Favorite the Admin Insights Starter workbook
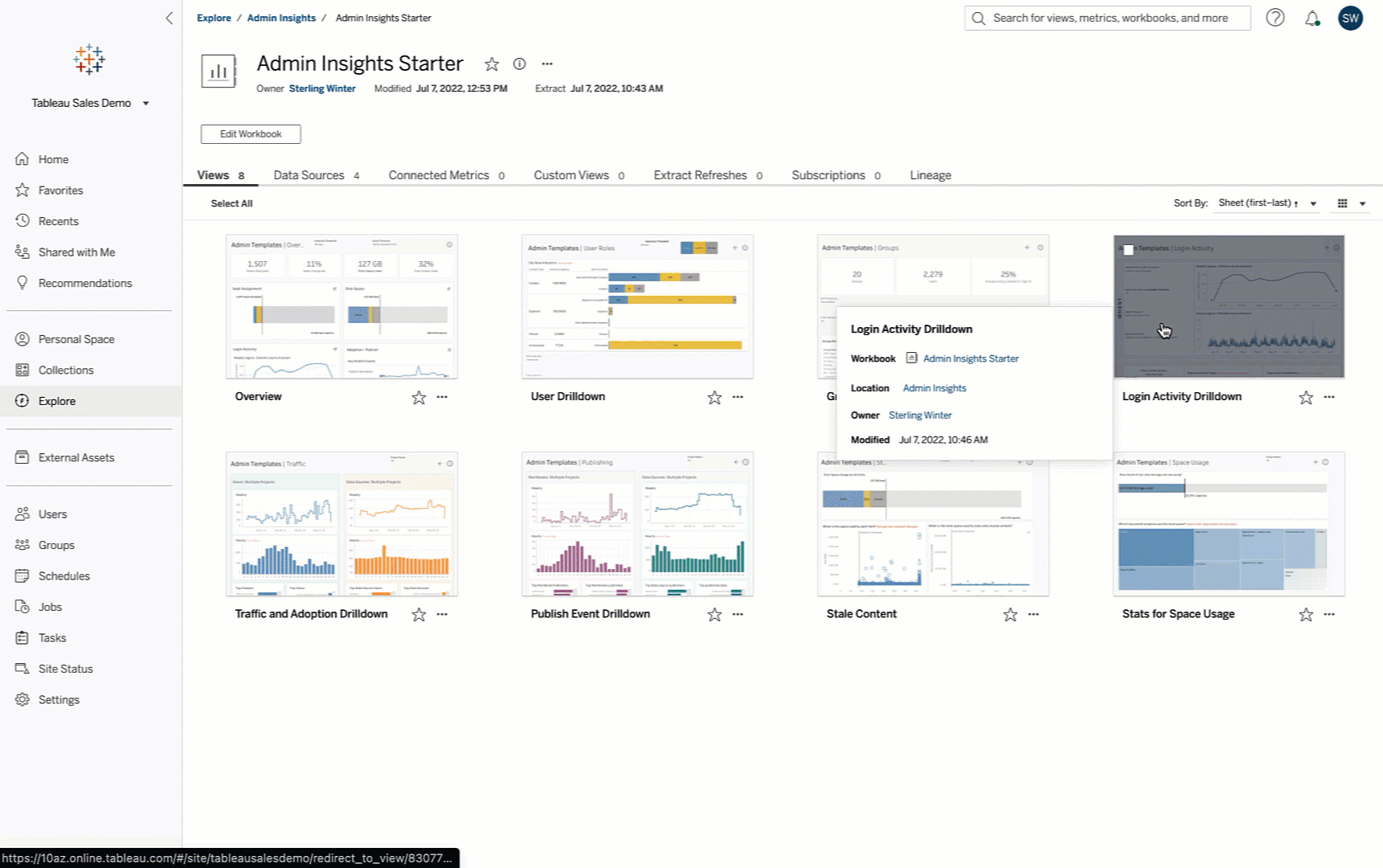The height and width of the screenshot is (868, 1383). tap(492, 64)
